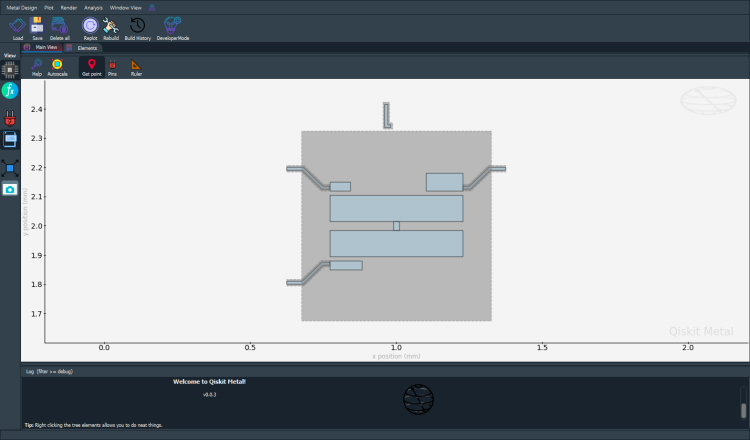Image resolution: width=750 pixels, height=440 pixels.
Task: Select the Ruler tool
Action: tap(136, 67)
